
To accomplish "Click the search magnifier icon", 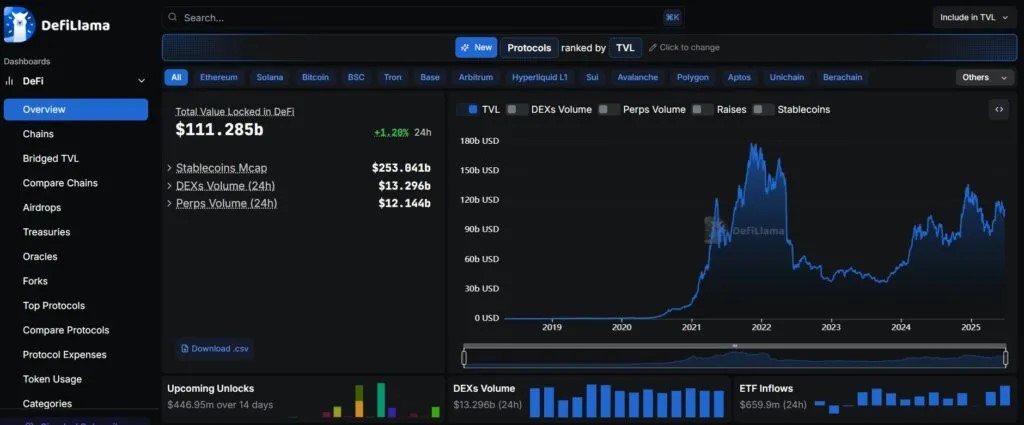I will 172,18.
